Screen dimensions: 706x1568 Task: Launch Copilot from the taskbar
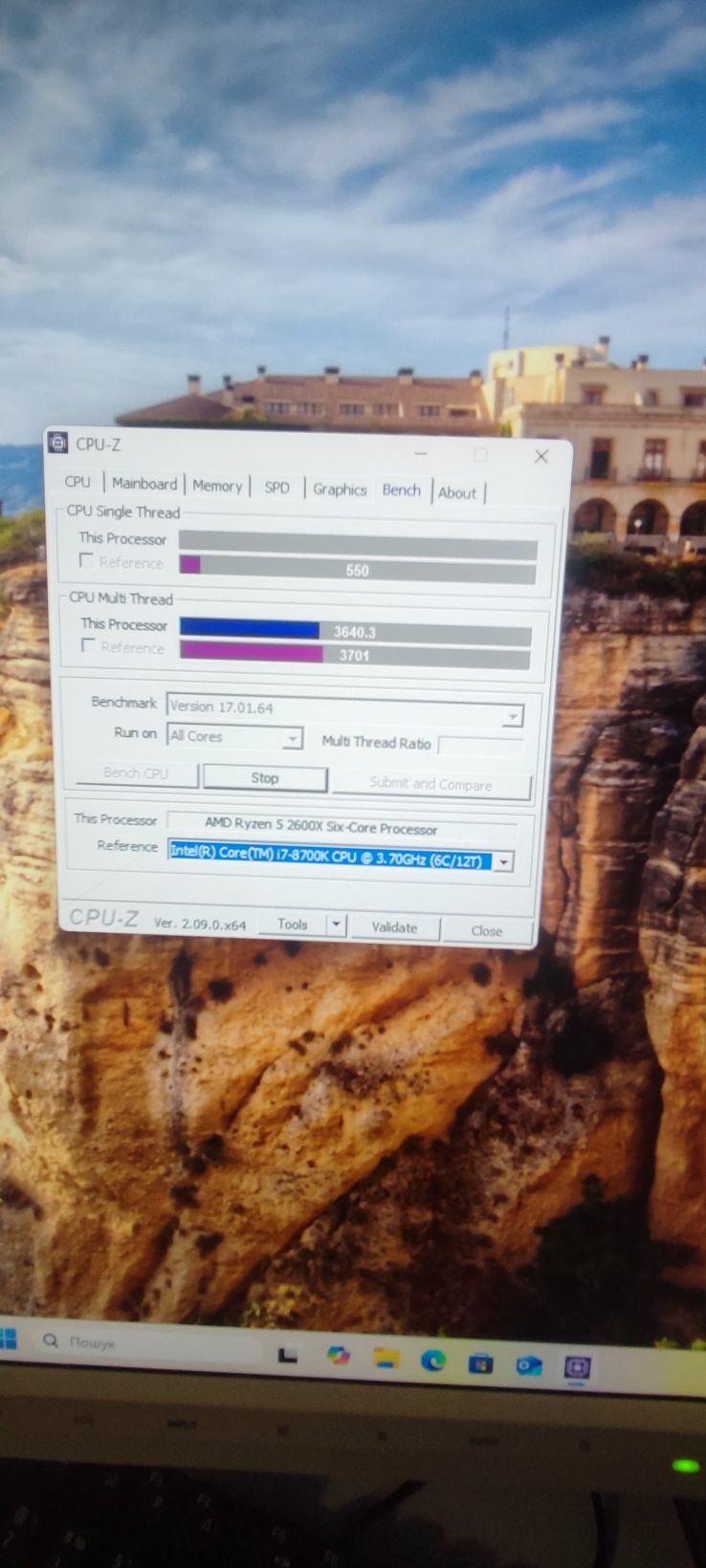(338, 1355)
